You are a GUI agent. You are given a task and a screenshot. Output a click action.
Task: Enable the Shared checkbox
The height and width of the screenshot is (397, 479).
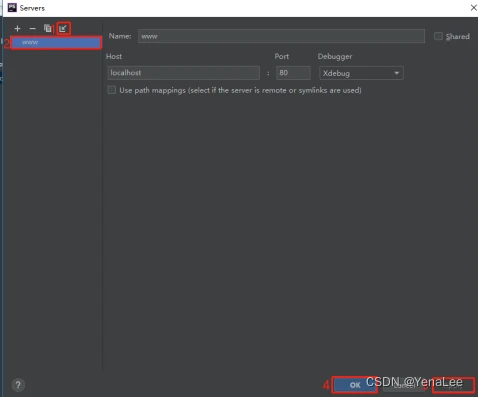pos(438,36)
